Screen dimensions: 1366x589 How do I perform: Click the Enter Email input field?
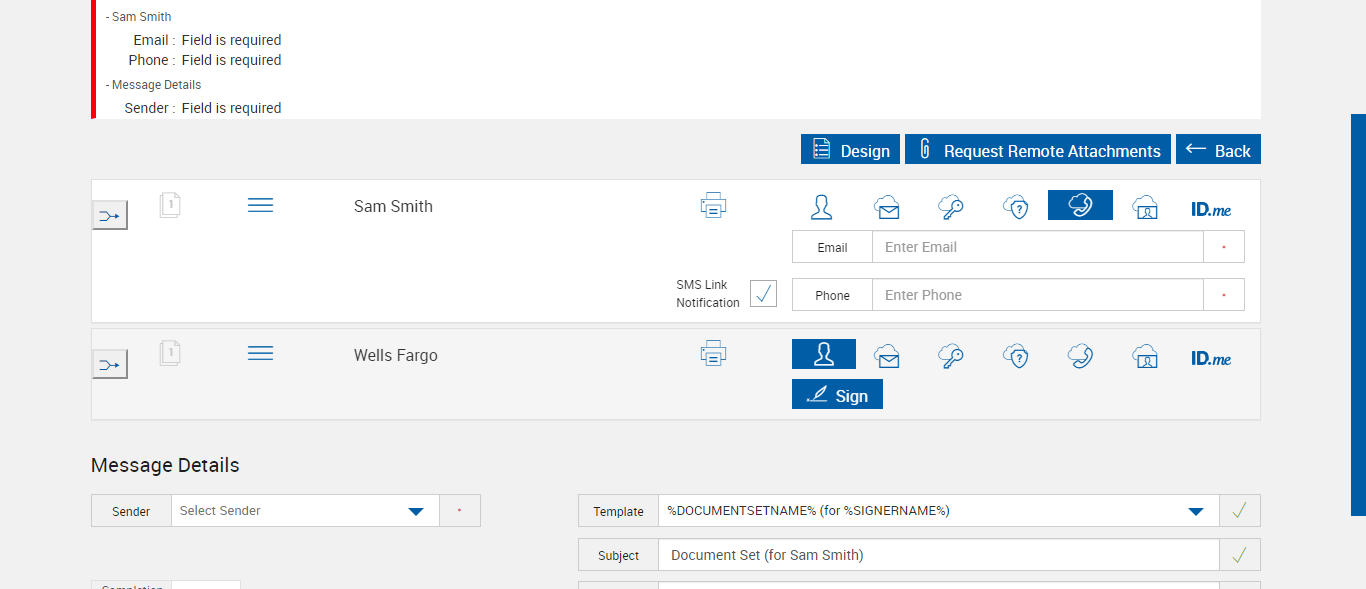1036,247
